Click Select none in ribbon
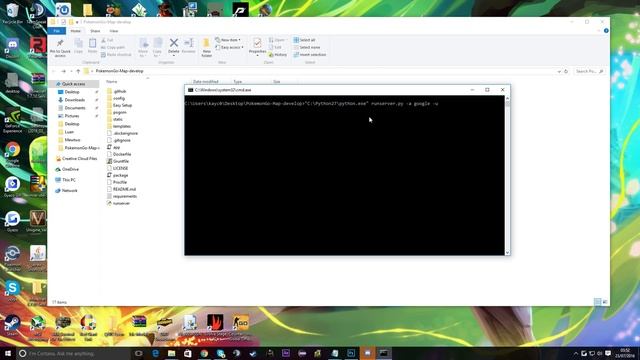Viewport: 640px width, 360px height. 307,47
